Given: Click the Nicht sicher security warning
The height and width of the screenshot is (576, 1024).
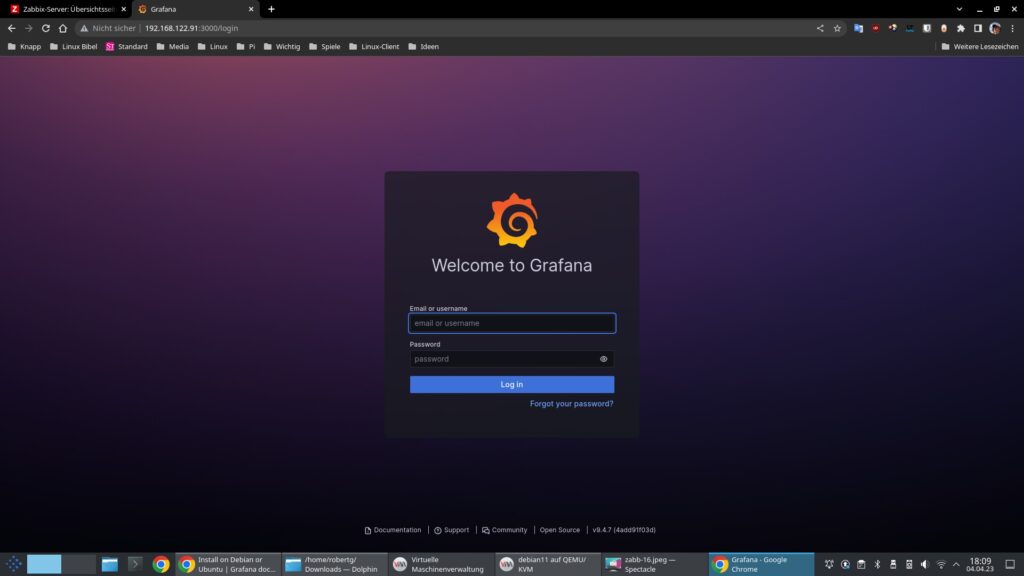Looking at the screenshot, I should 108,28.
